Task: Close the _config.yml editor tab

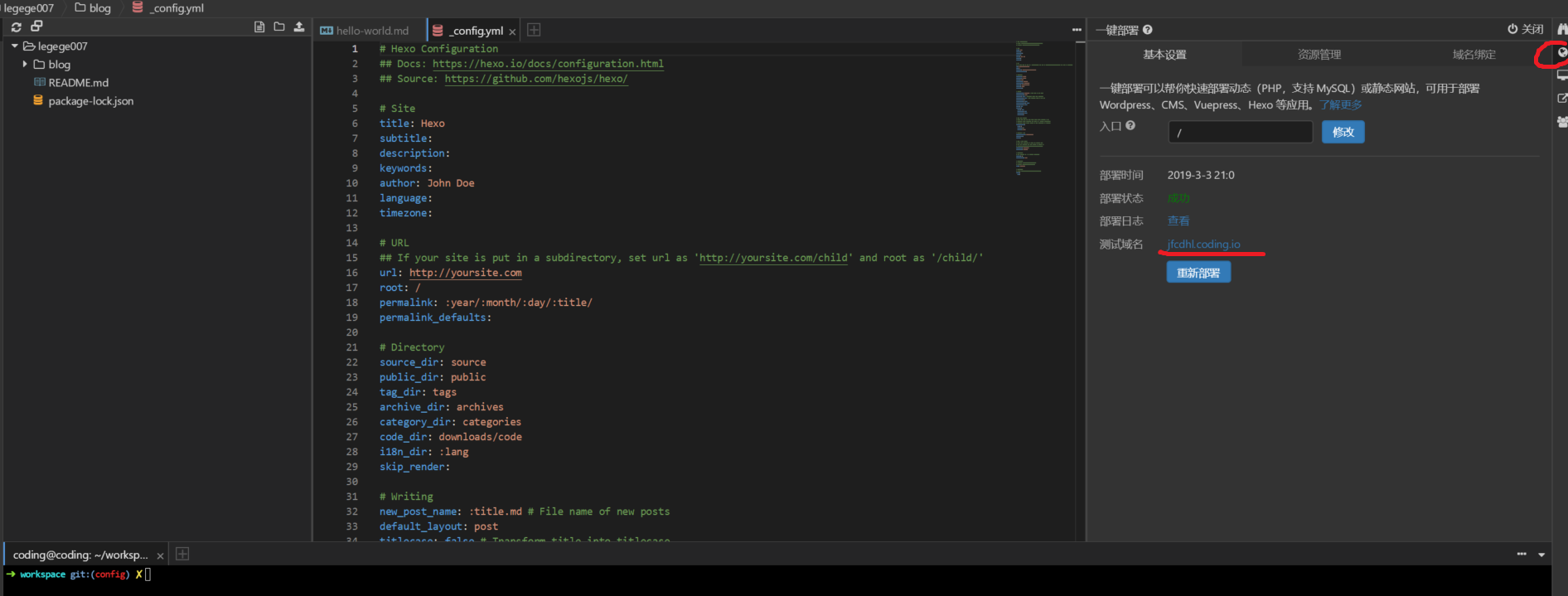Action: [x=512, y=32]
